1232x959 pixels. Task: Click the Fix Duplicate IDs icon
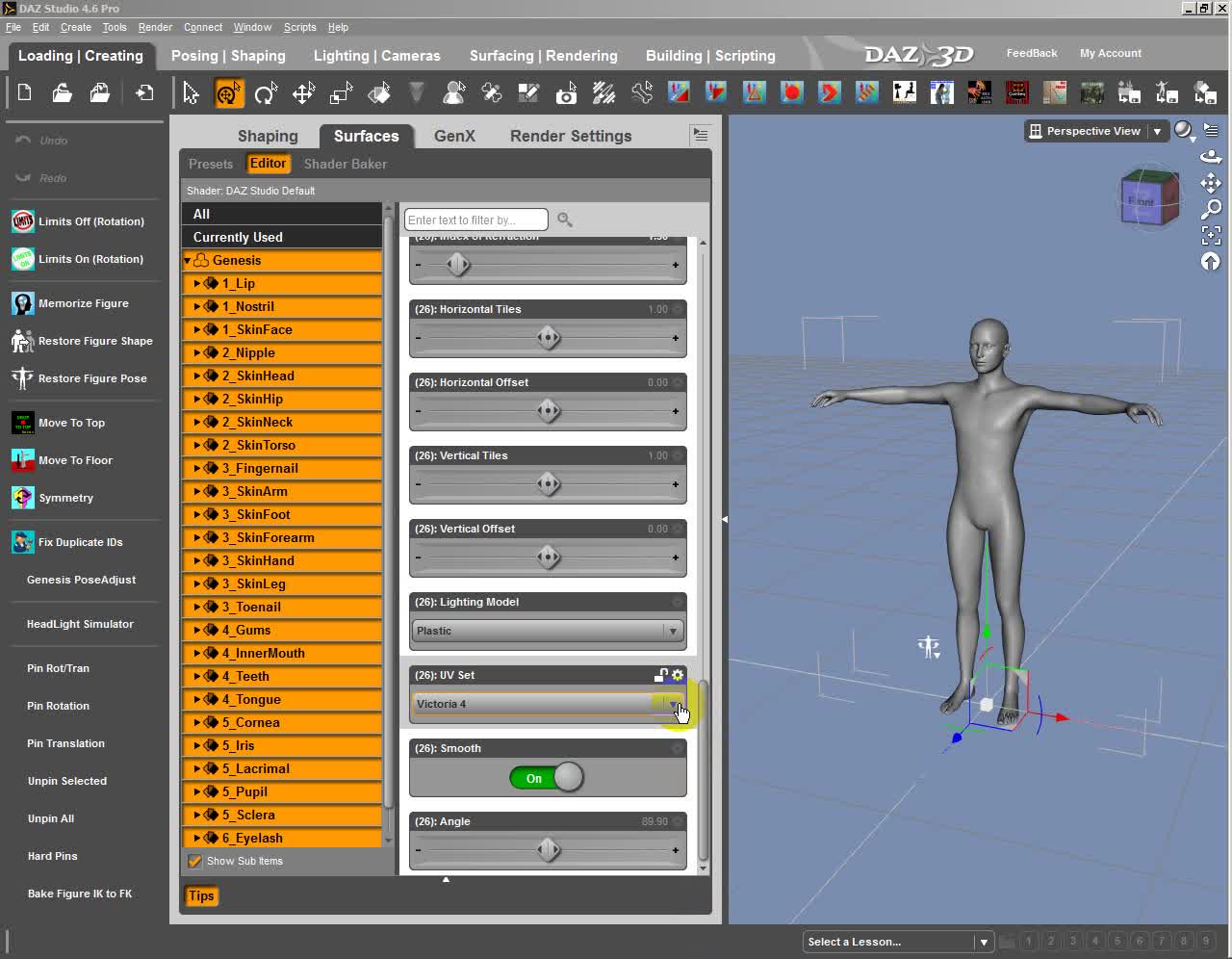click(x=23, y=542)
